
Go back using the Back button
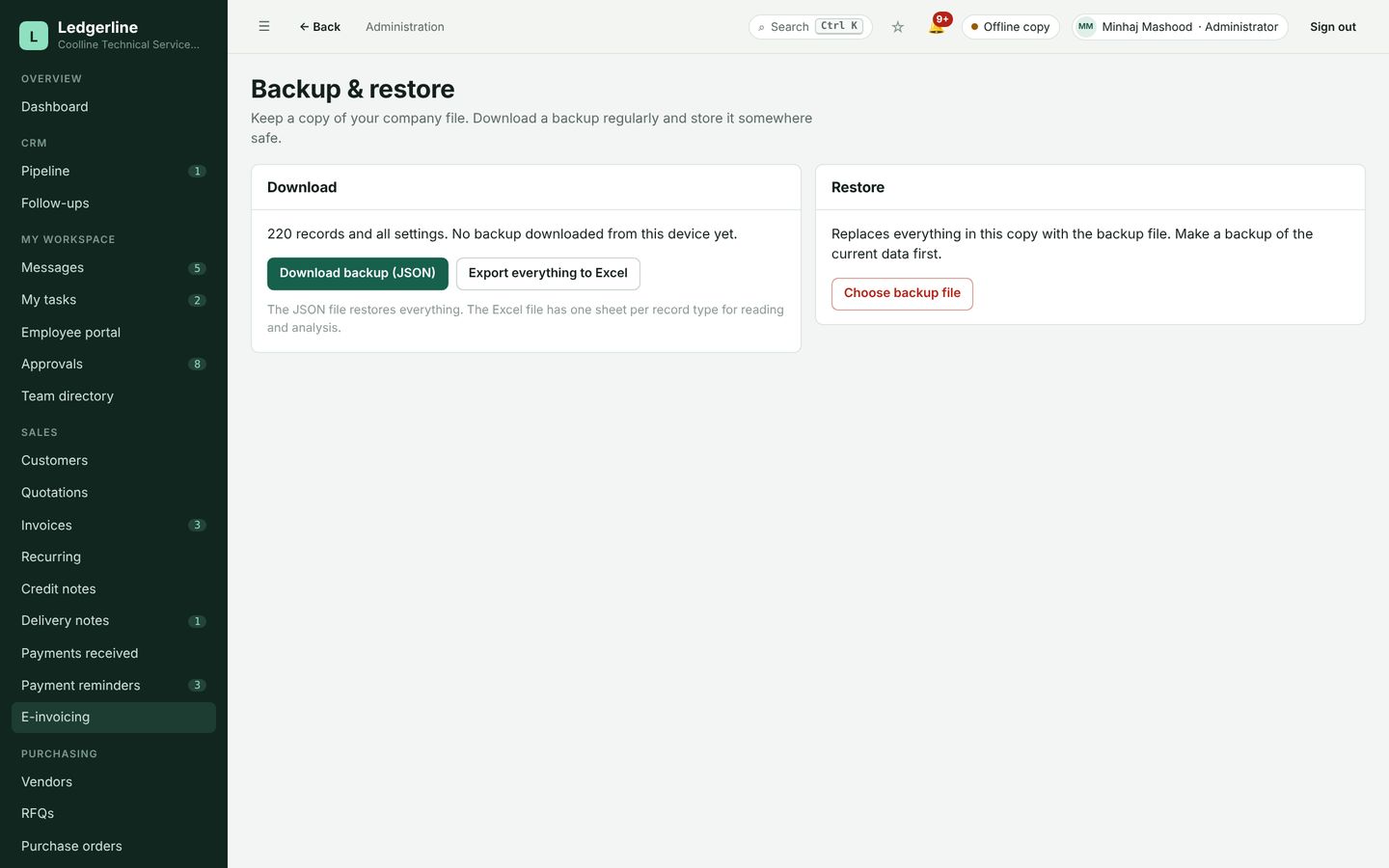coord(319,27)
